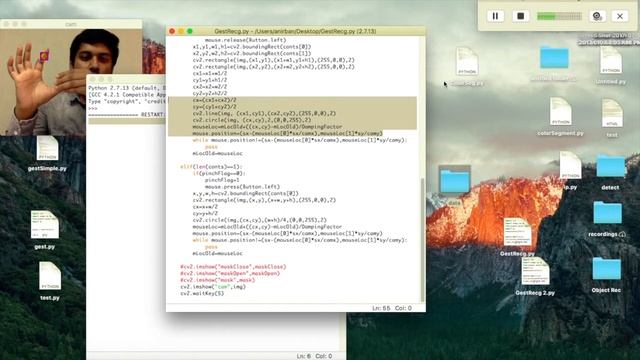Pause the screen recording
Viewport: 640px width, 360px height.
point(495,16)
